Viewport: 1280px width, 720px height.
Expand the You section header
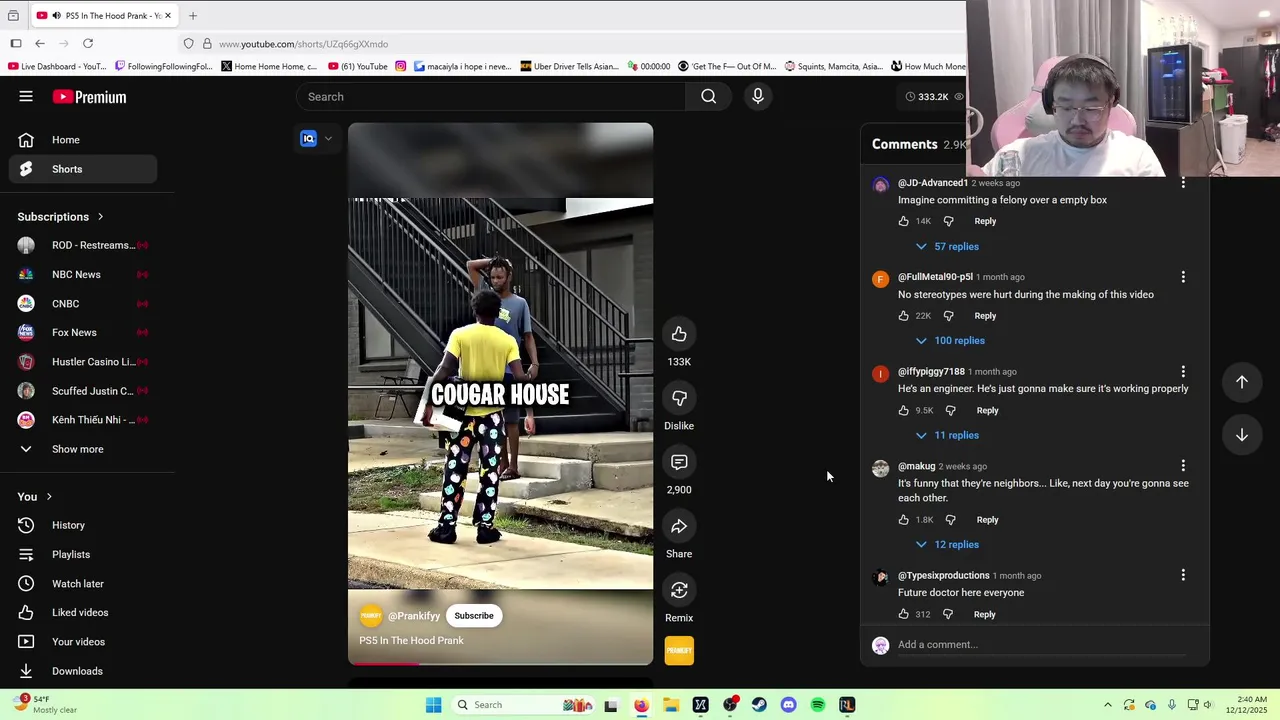[x=35, y=497]
